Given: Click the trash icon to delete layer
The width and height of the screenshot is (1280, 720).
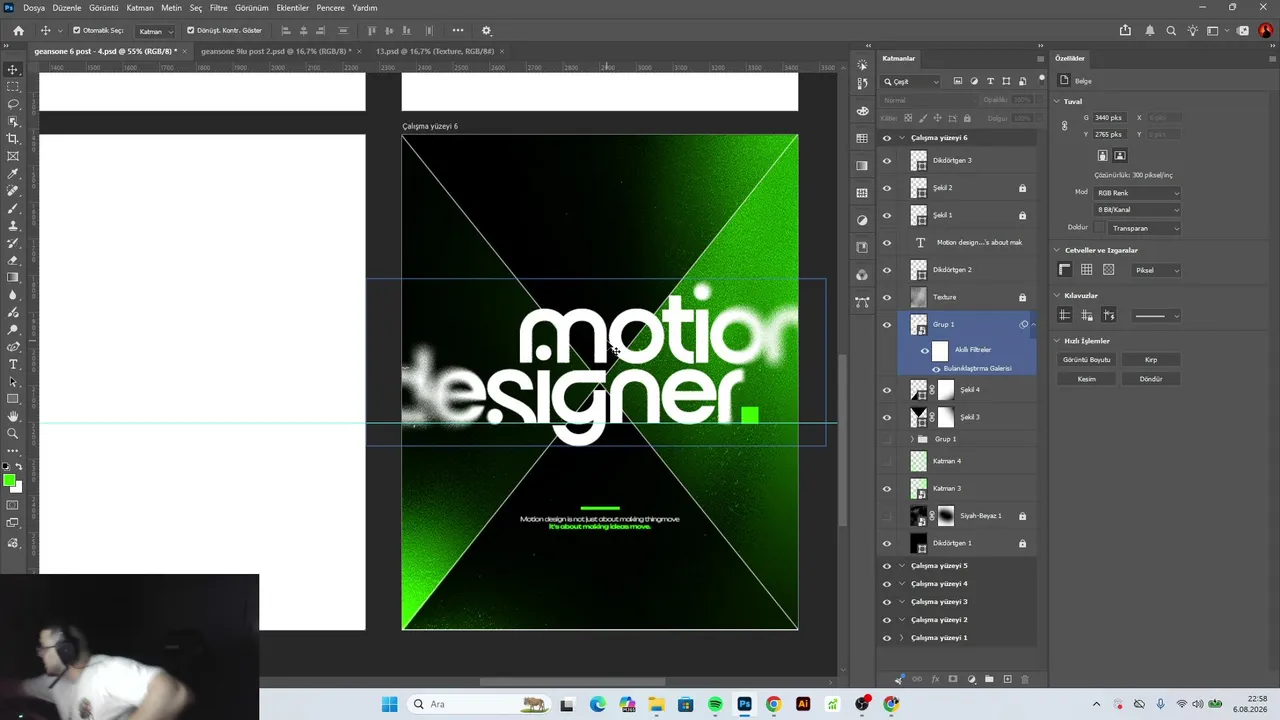Looking at the screenshot, I should pyautogui.click(x=1025, y=679).
